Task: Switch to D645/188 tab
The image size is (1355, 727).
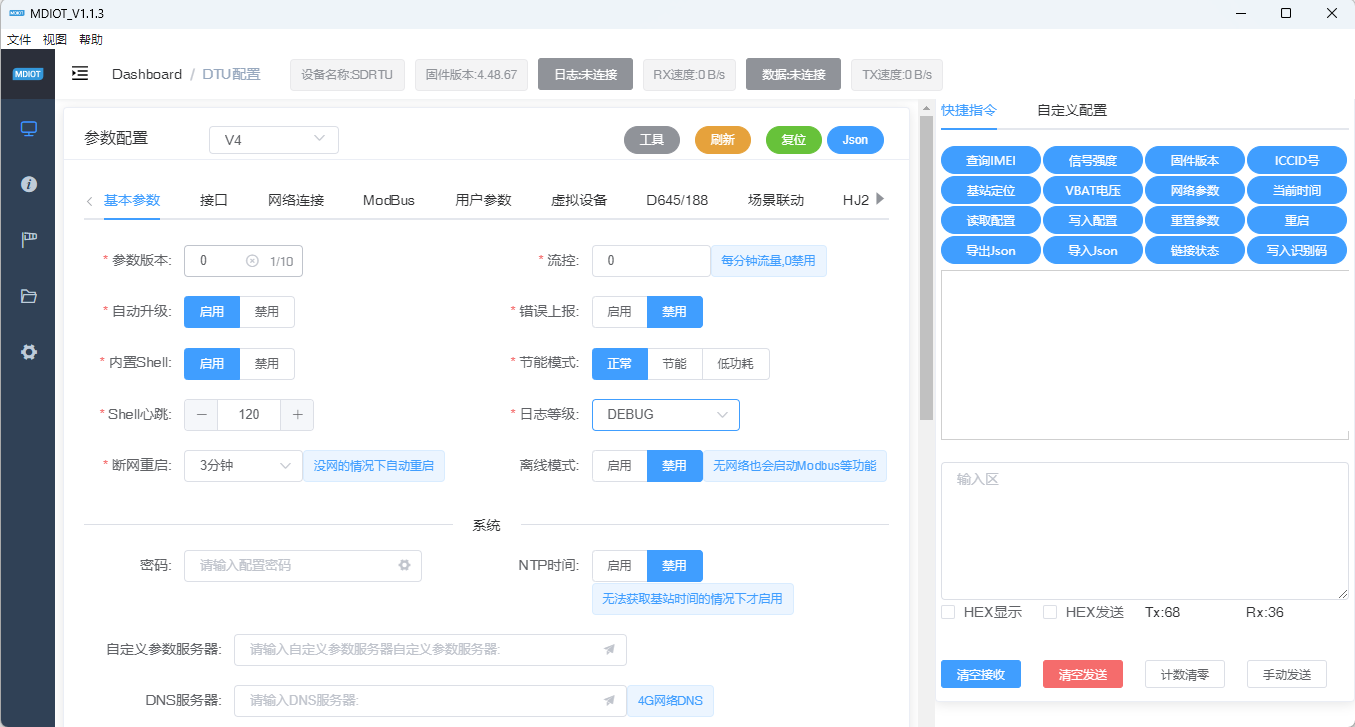Action: 677,200
